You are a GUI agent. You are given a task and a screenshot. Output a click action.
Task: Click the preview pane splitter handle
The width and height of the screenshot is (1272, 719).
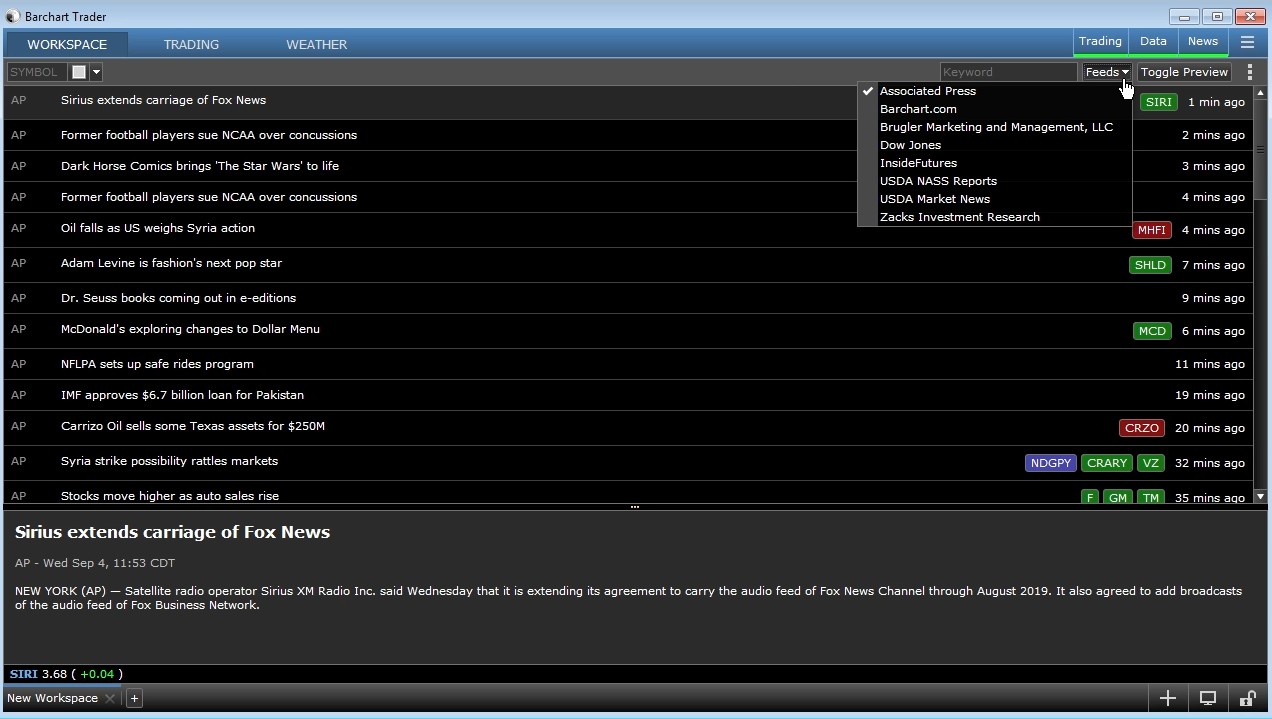tap(635, 507)
